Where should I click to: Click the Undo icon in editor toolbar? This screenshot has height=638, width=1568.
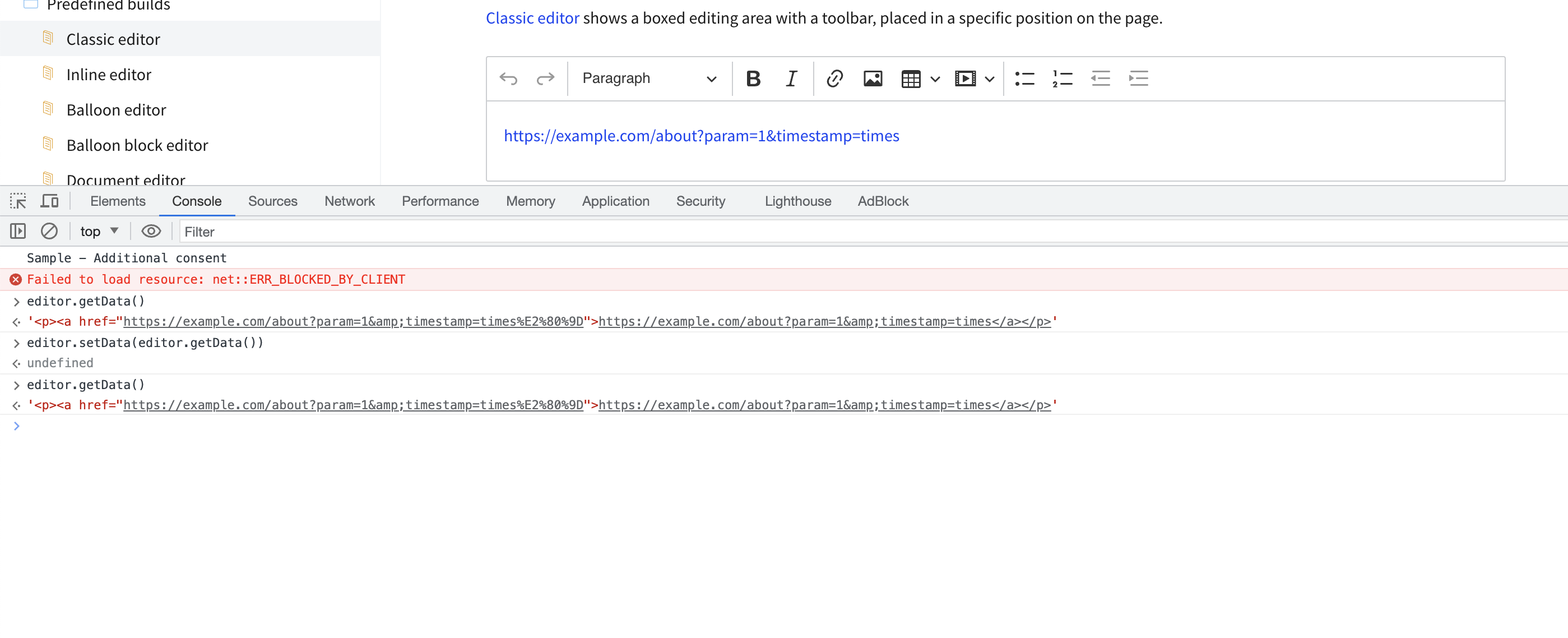pos(508,78)
